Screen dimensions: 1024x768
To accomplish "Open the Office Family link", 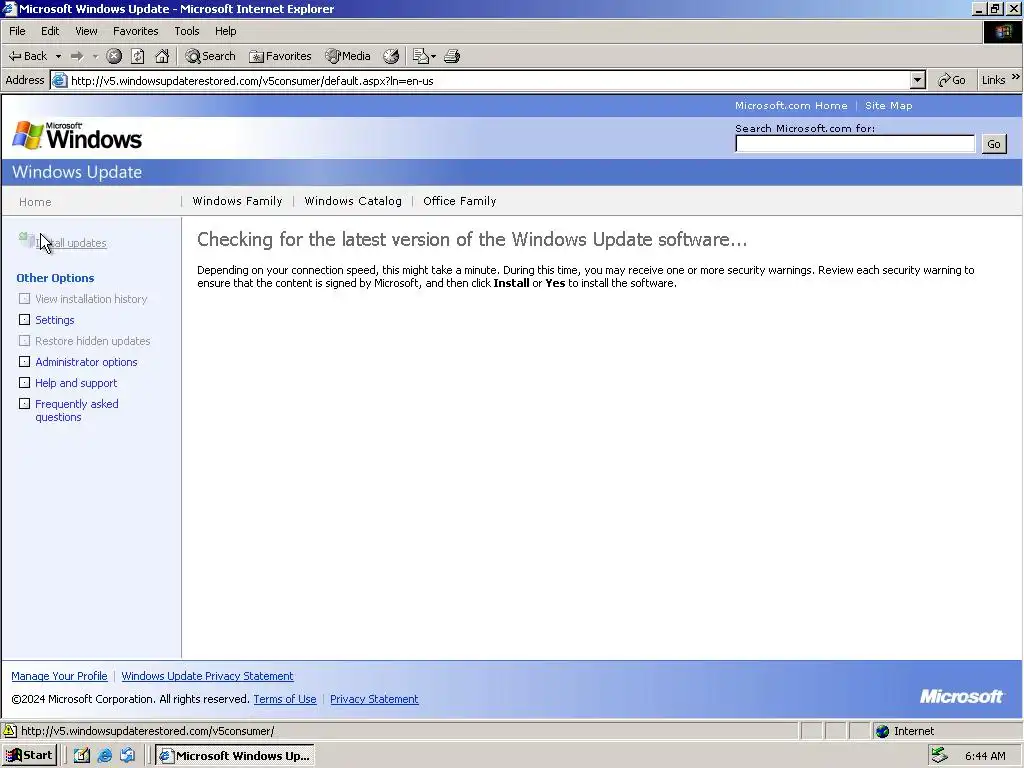I will pos(460,201).
